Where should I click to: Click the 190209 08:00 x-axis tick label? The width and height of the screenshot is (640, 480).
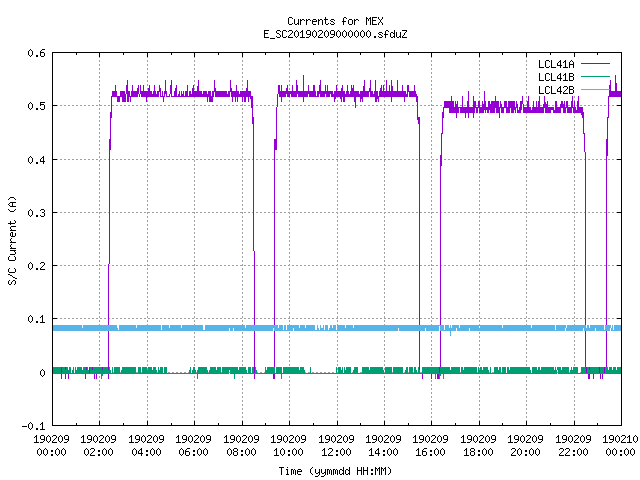tap(242, 446)
